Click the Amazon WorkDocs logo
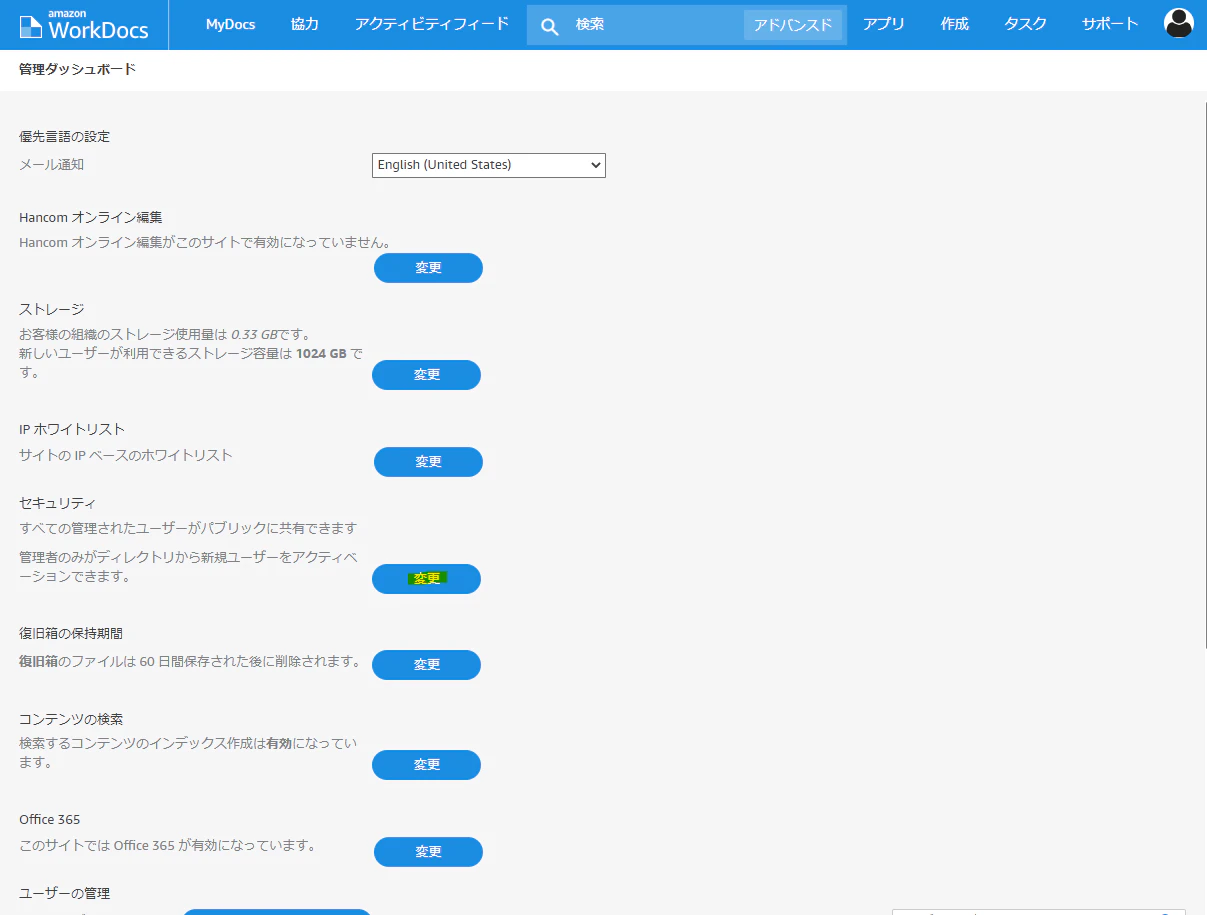 84,25
